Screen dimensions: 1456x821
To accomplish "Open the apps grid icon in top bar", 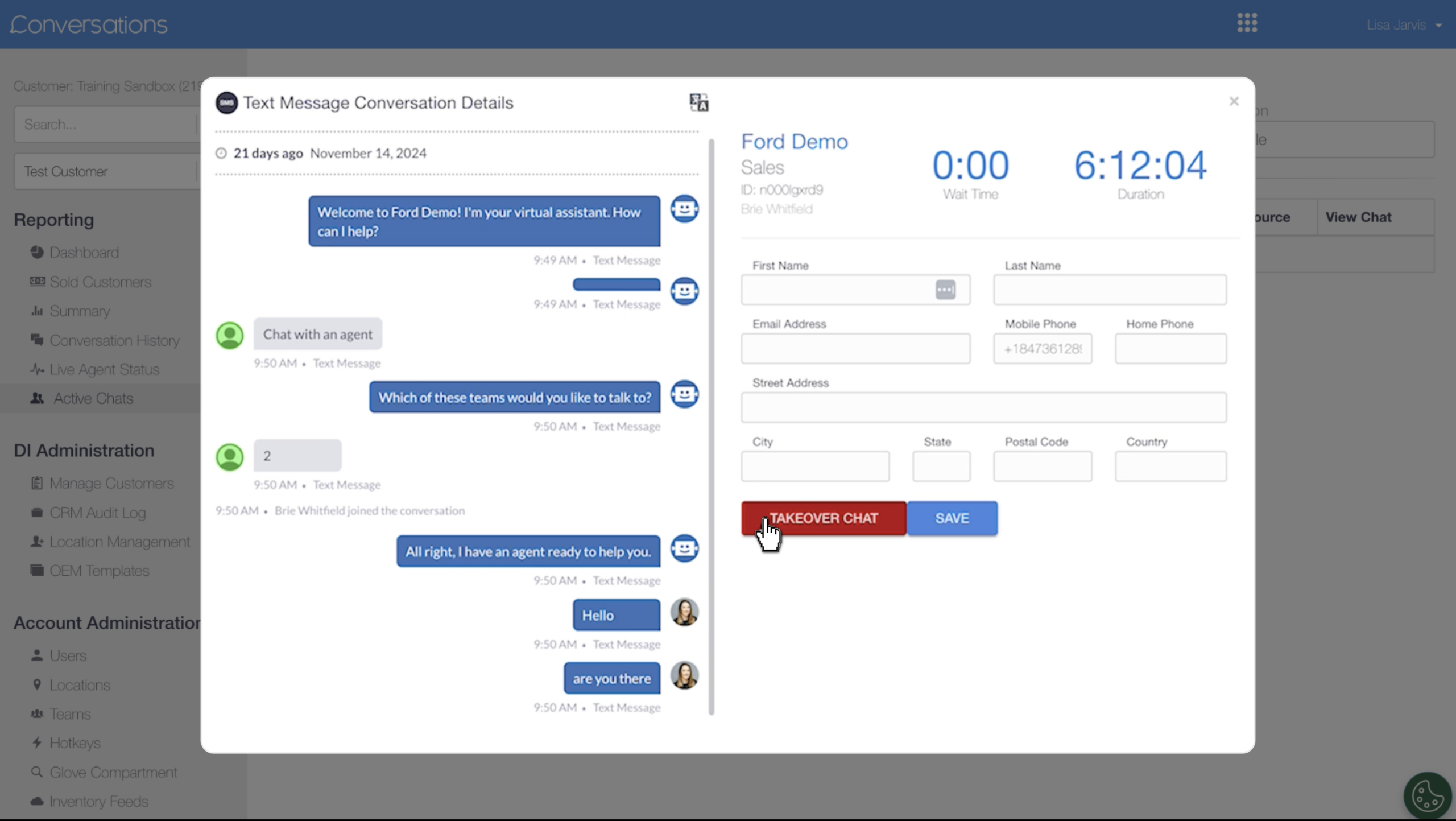I will coord(1247,23).
